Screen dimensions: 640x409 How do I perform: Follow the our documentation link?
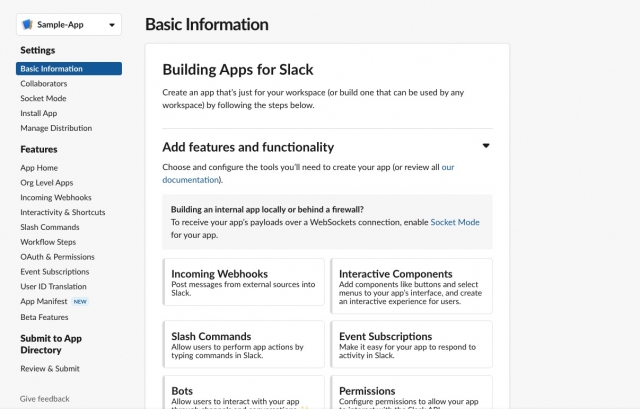click(191, 180)
